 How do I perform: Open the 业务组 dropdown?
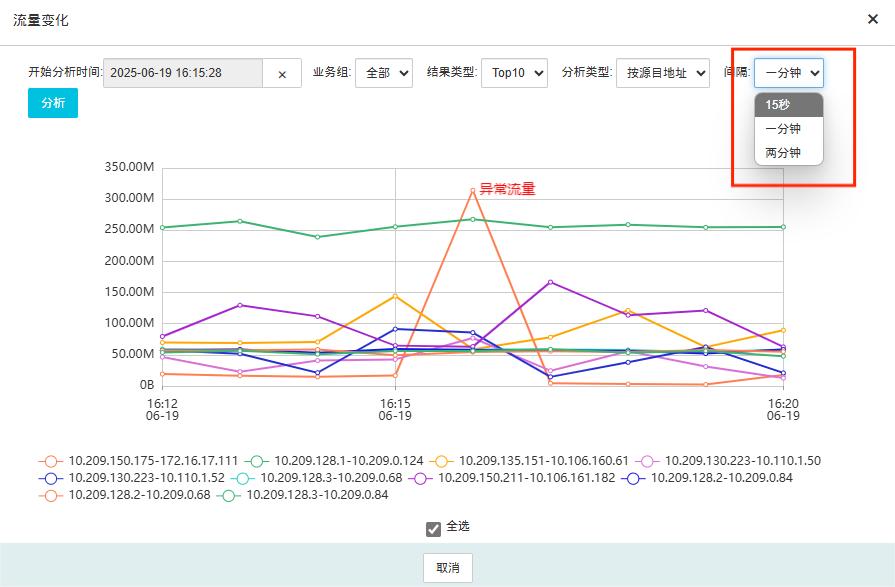coord(384,73)
